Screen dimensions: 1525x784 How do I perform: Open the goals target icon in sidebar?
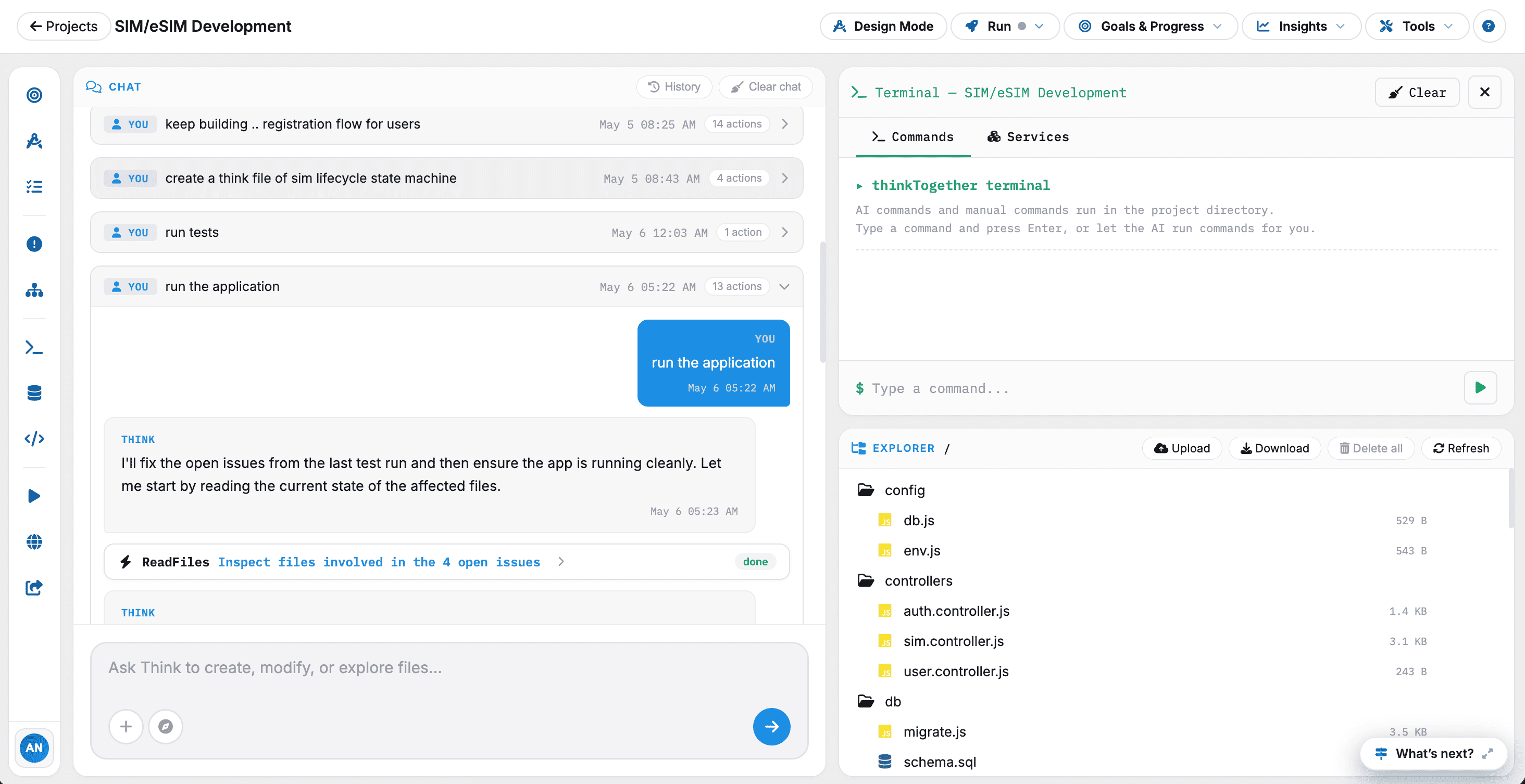(x=34, y=95)
